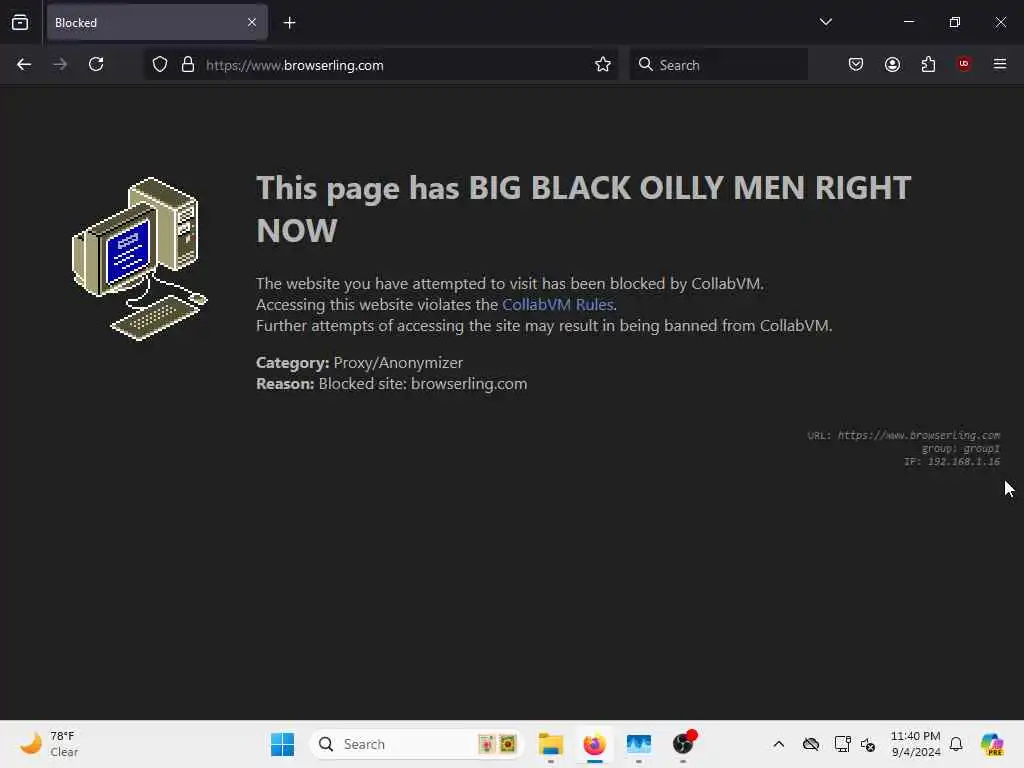Open the clock showing 11:40 PM

click(916, 744)
